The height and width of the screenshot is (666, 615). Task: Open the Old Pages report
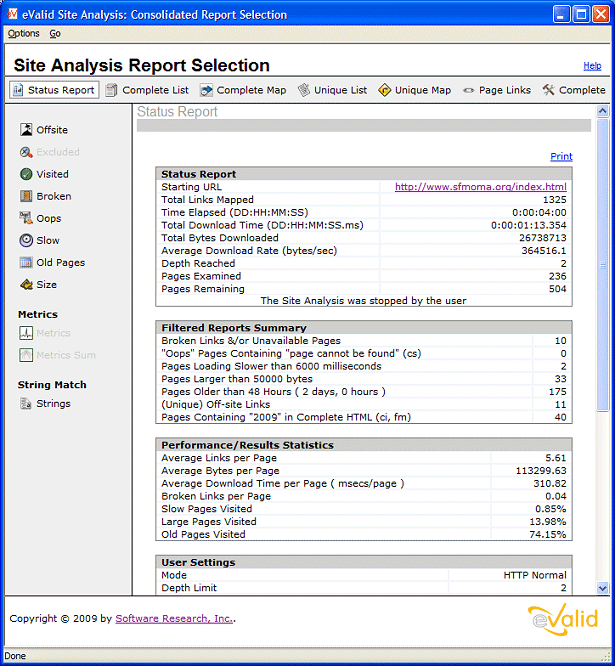pyautogui.click(x=60, y=262)
